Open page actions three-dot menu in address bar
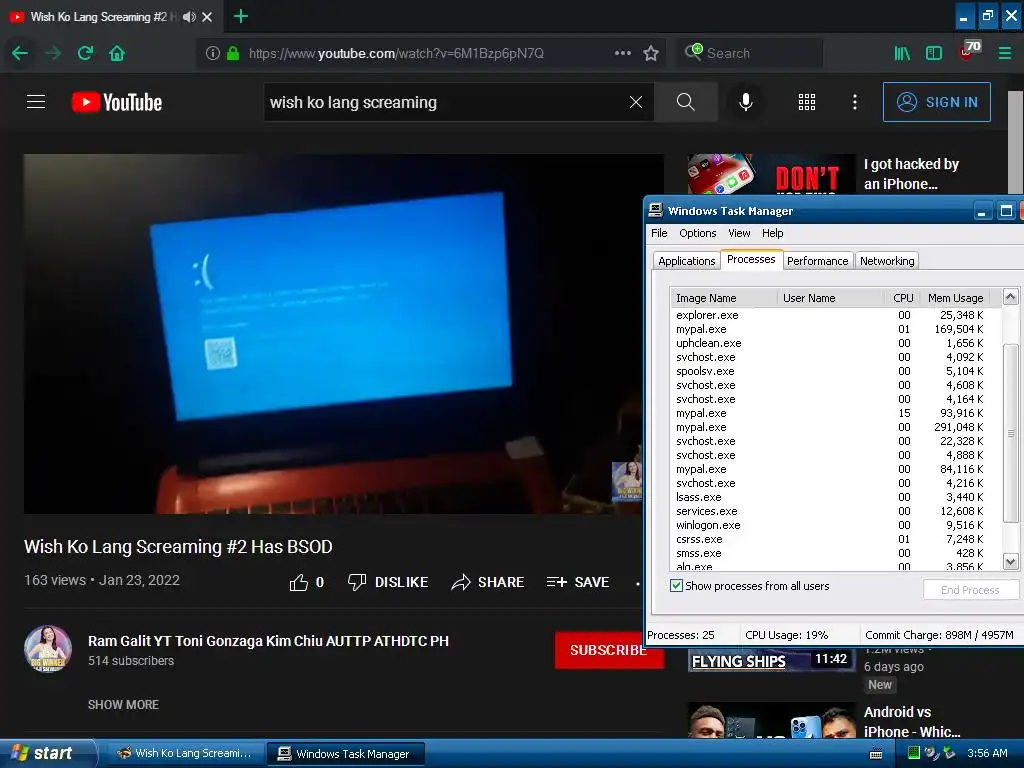1024x768 pixels. pyautogui.click(x=622, y=53)
